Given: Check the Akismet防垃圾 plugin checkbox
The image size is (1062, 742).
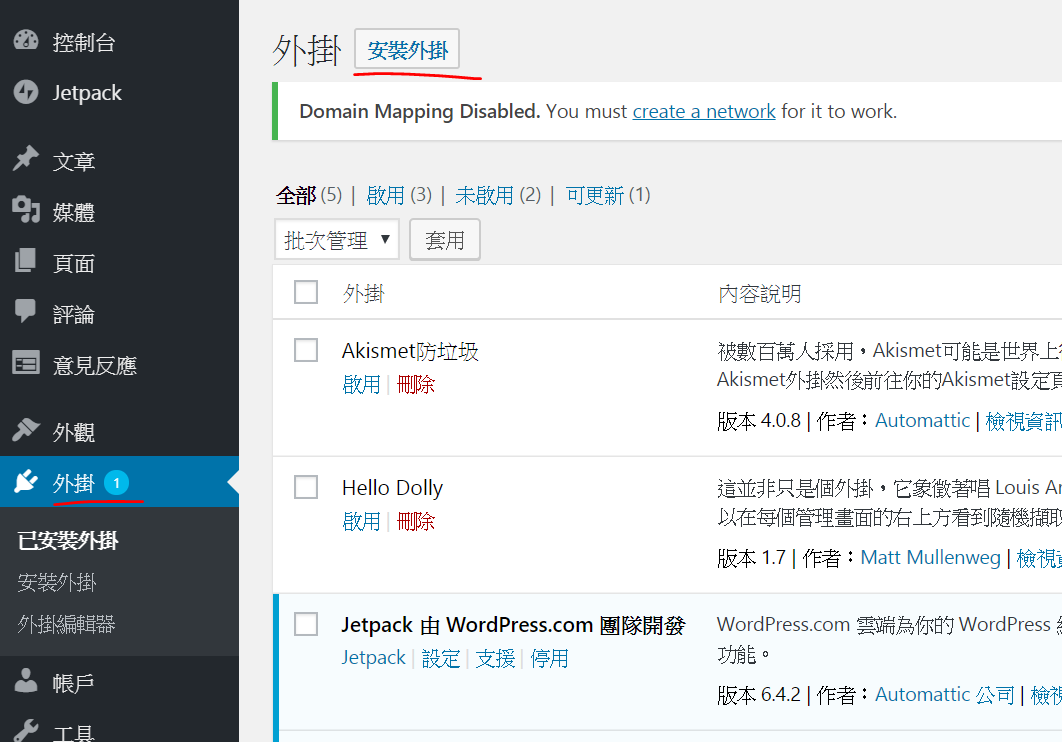Looking at the screenshot, I should coord(306,350).
